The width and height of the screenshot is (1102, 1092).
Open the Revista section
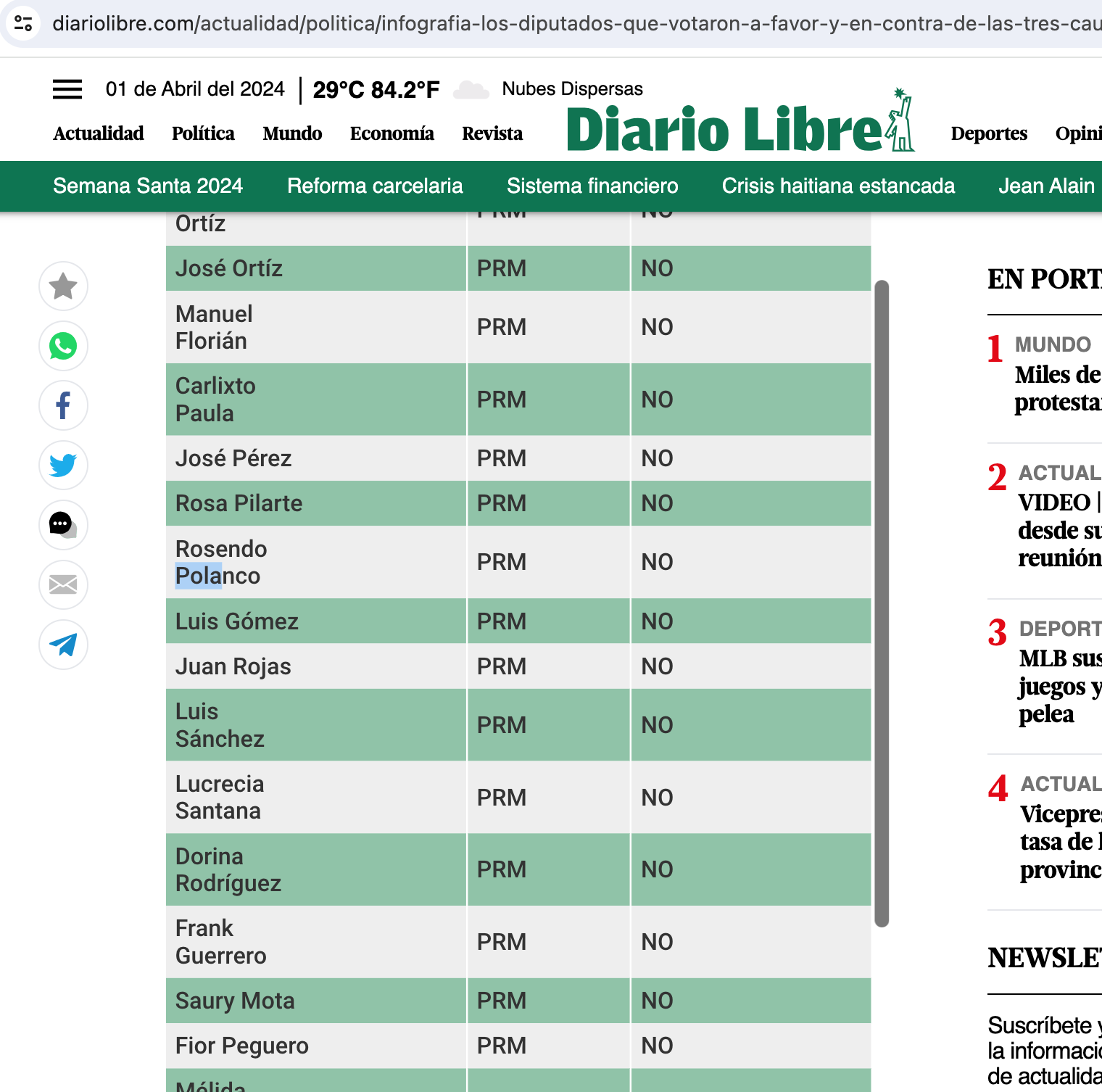tap(492, 133)
